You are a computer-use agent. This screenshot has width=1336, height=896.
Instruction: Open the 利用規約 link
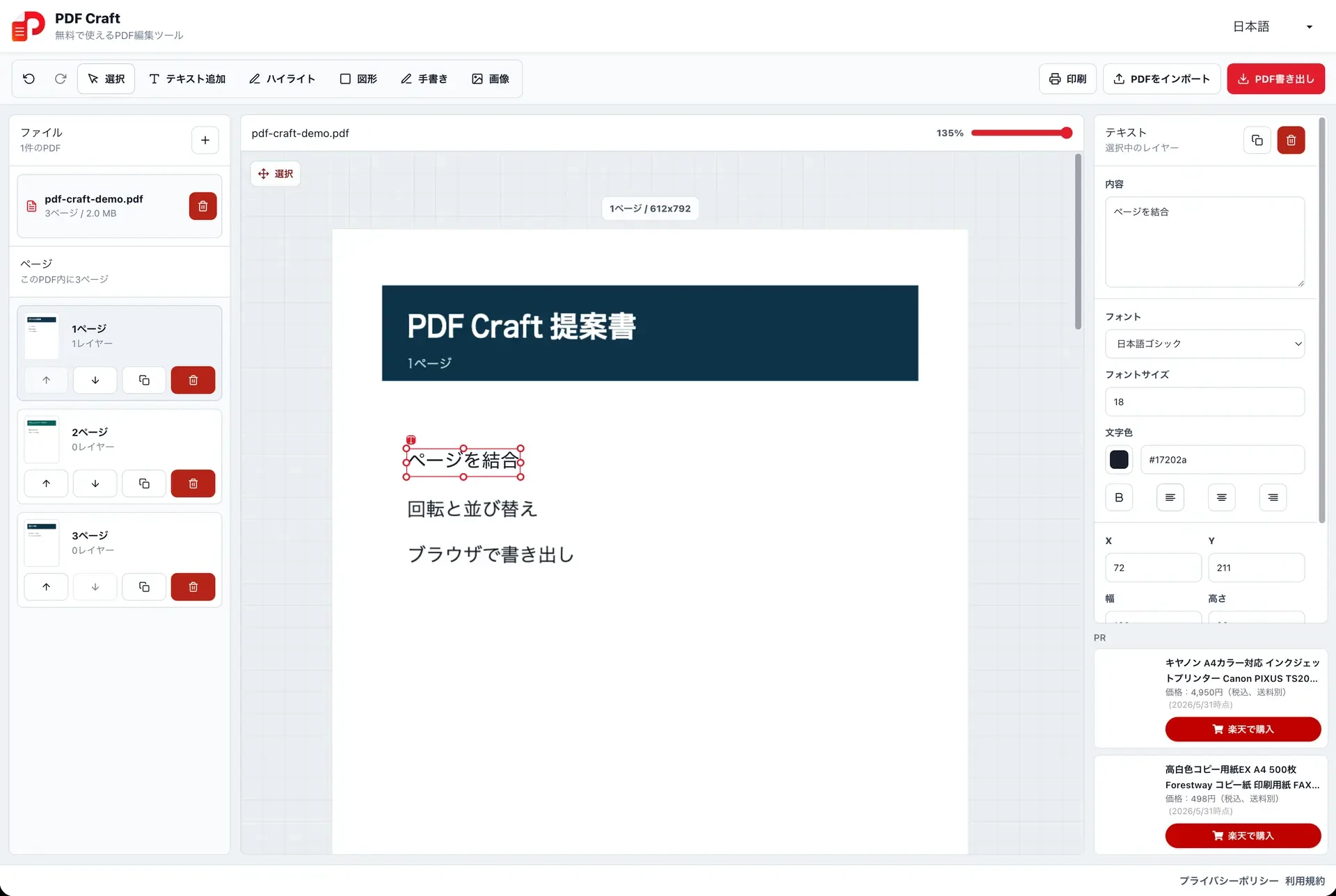click(x=1305, y=881)
